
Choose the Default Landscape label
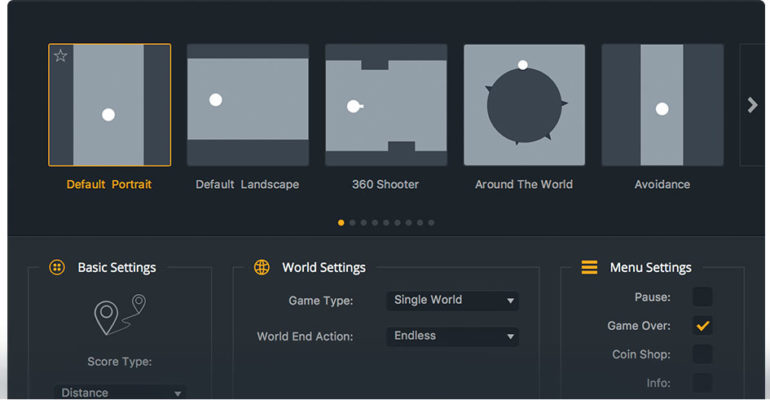tap(248, 185)
